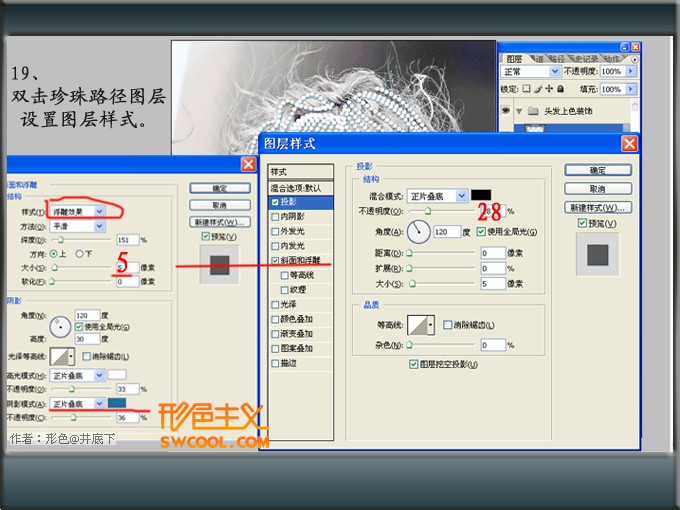This screenshot has height=510, width=680.
Task: Open the bevel 方法 平滑 dropdown
Action: point(78,226)
